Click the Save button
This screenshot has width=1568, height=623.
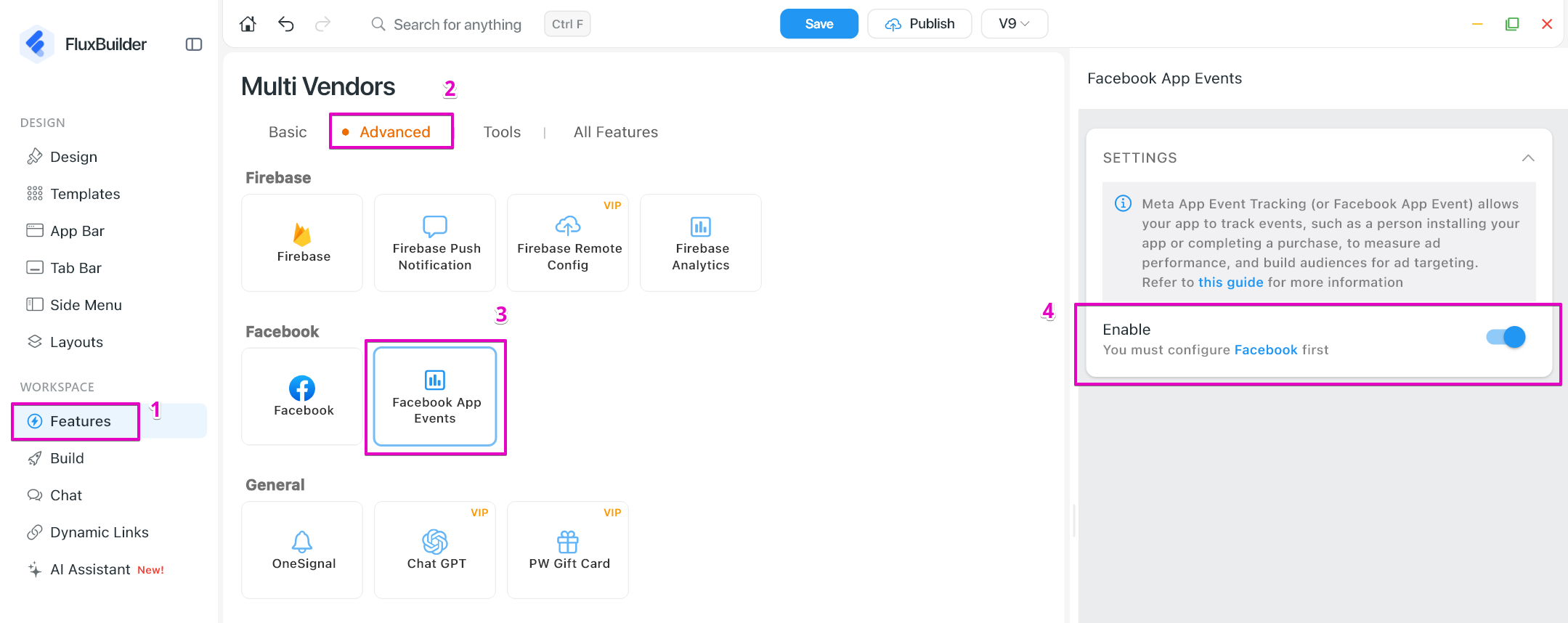(819, 24)
